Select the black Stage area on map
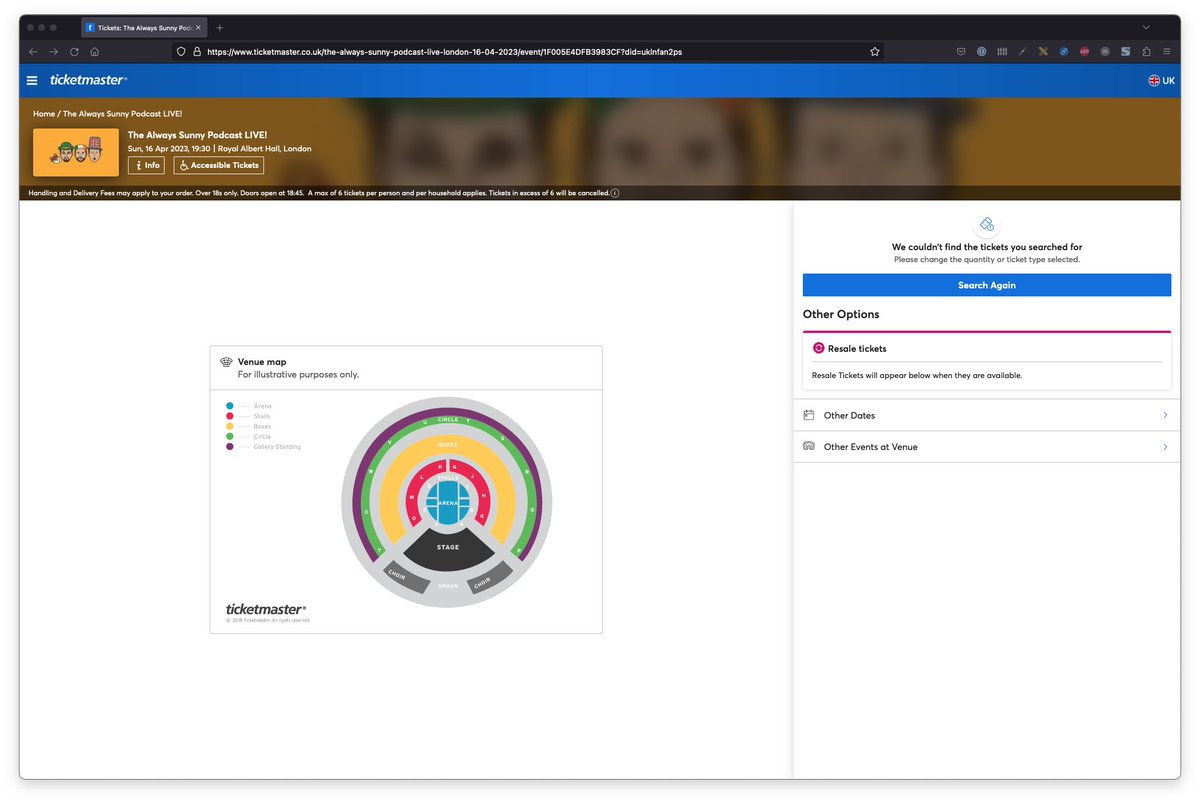This screenshot has height=803, width=1200. tap(448, 549)
